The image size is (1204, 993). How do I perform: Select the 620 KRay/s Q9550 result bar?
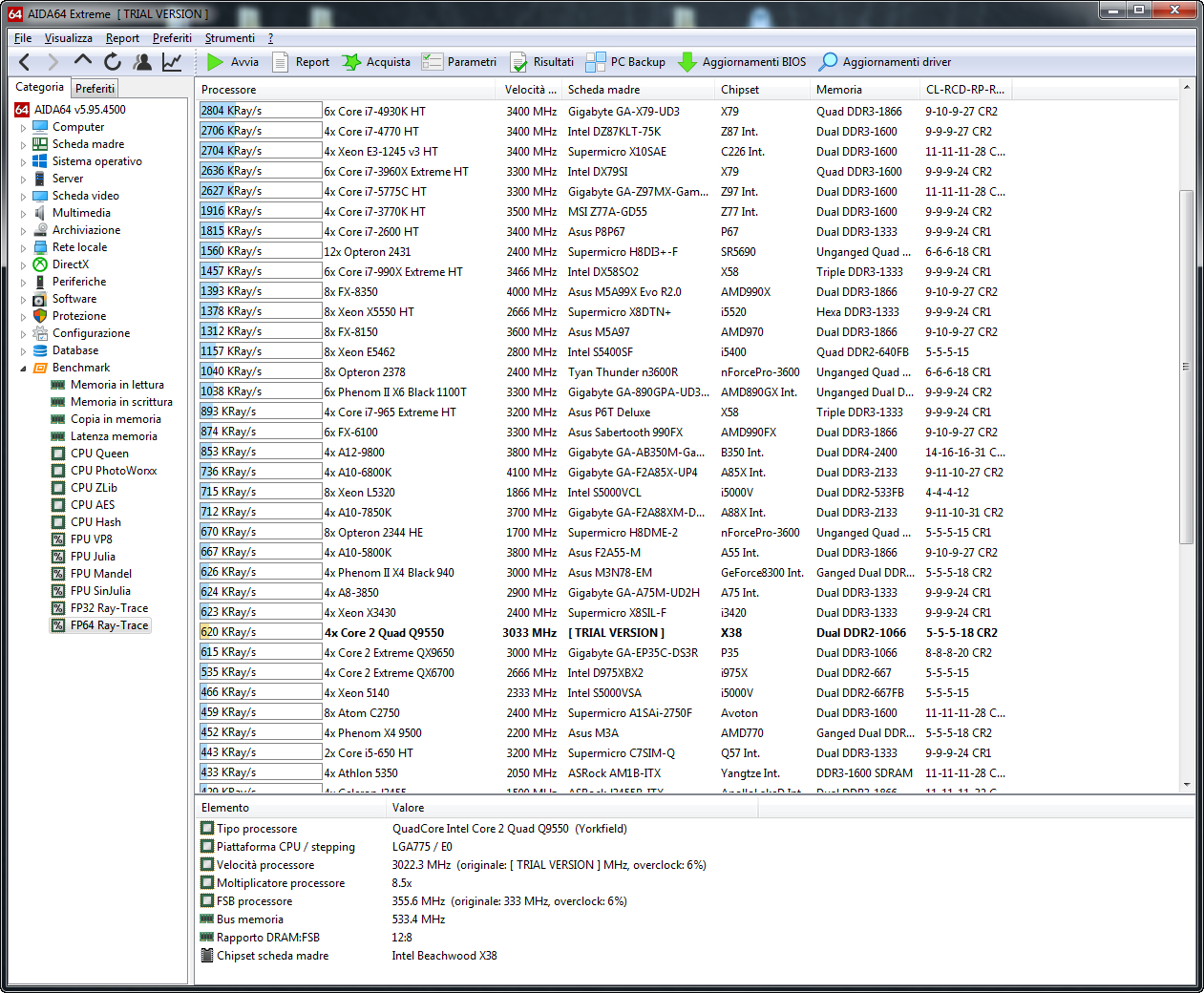coord(261,632)
